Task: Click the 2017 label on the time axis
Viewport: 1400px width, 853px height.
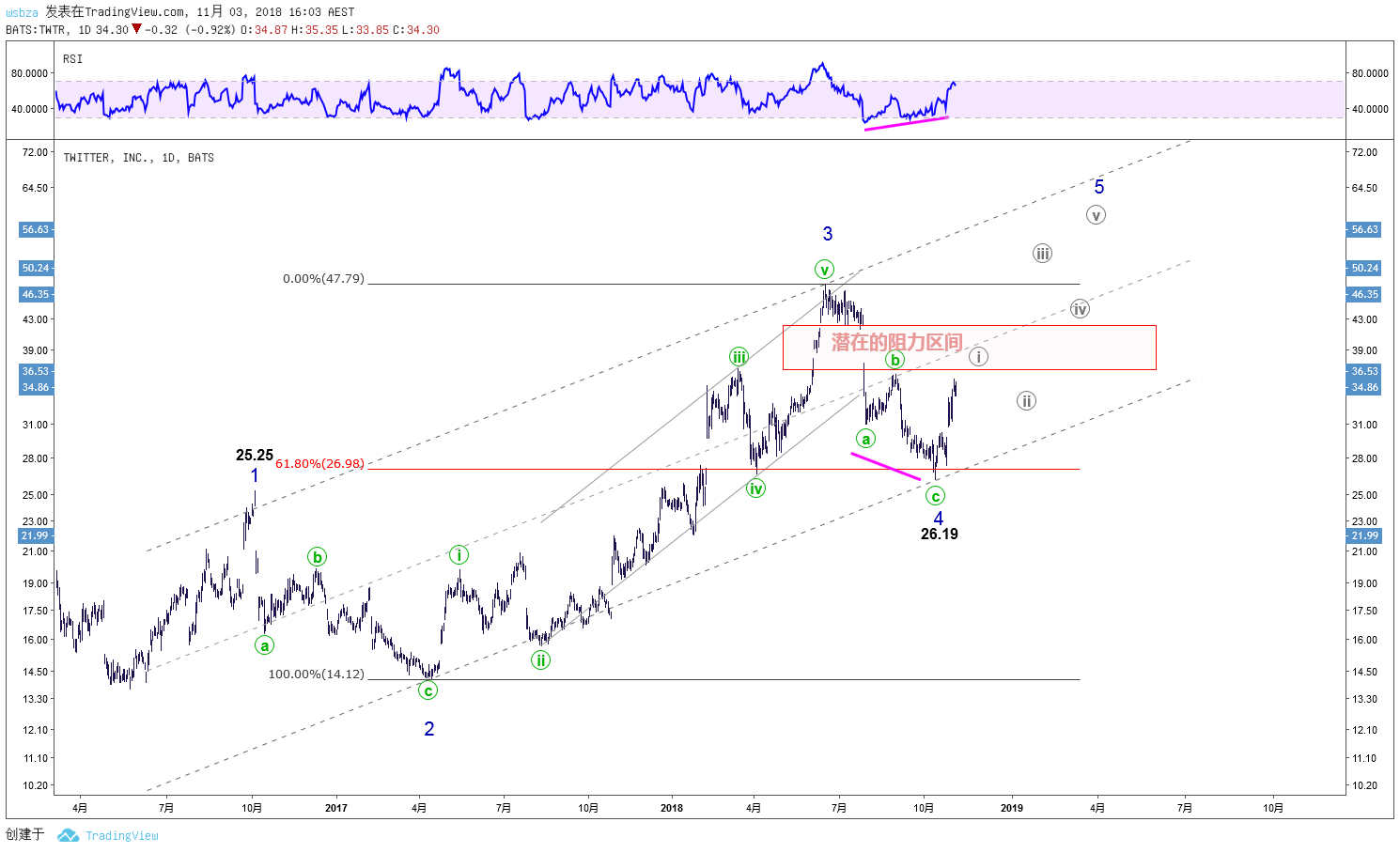Action: [335, 808]
